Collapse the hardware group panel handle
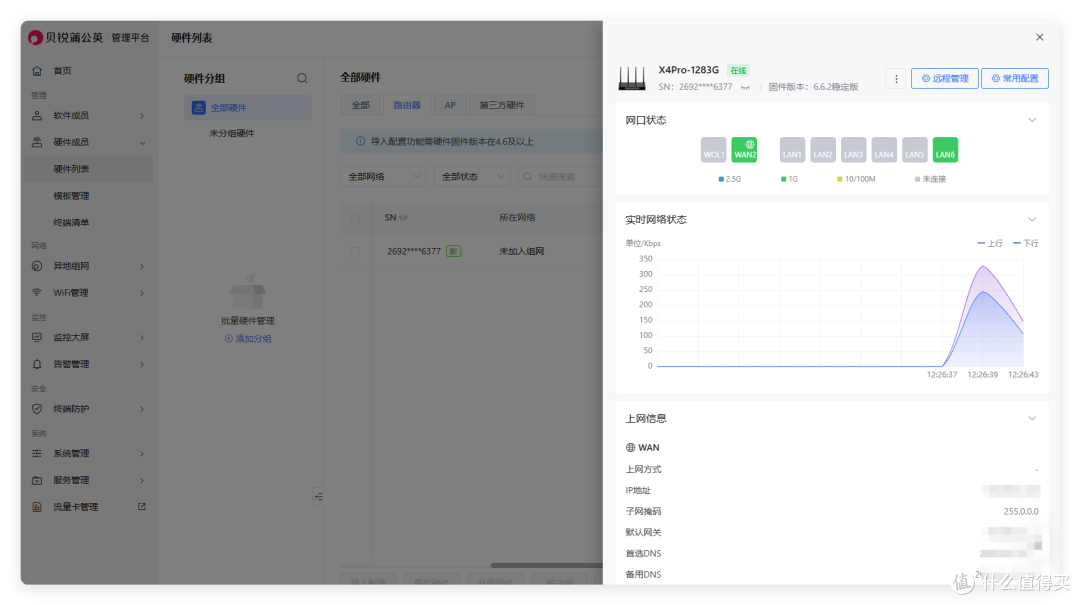Viewport: 1080px width, 605px height. coord(318,496)
